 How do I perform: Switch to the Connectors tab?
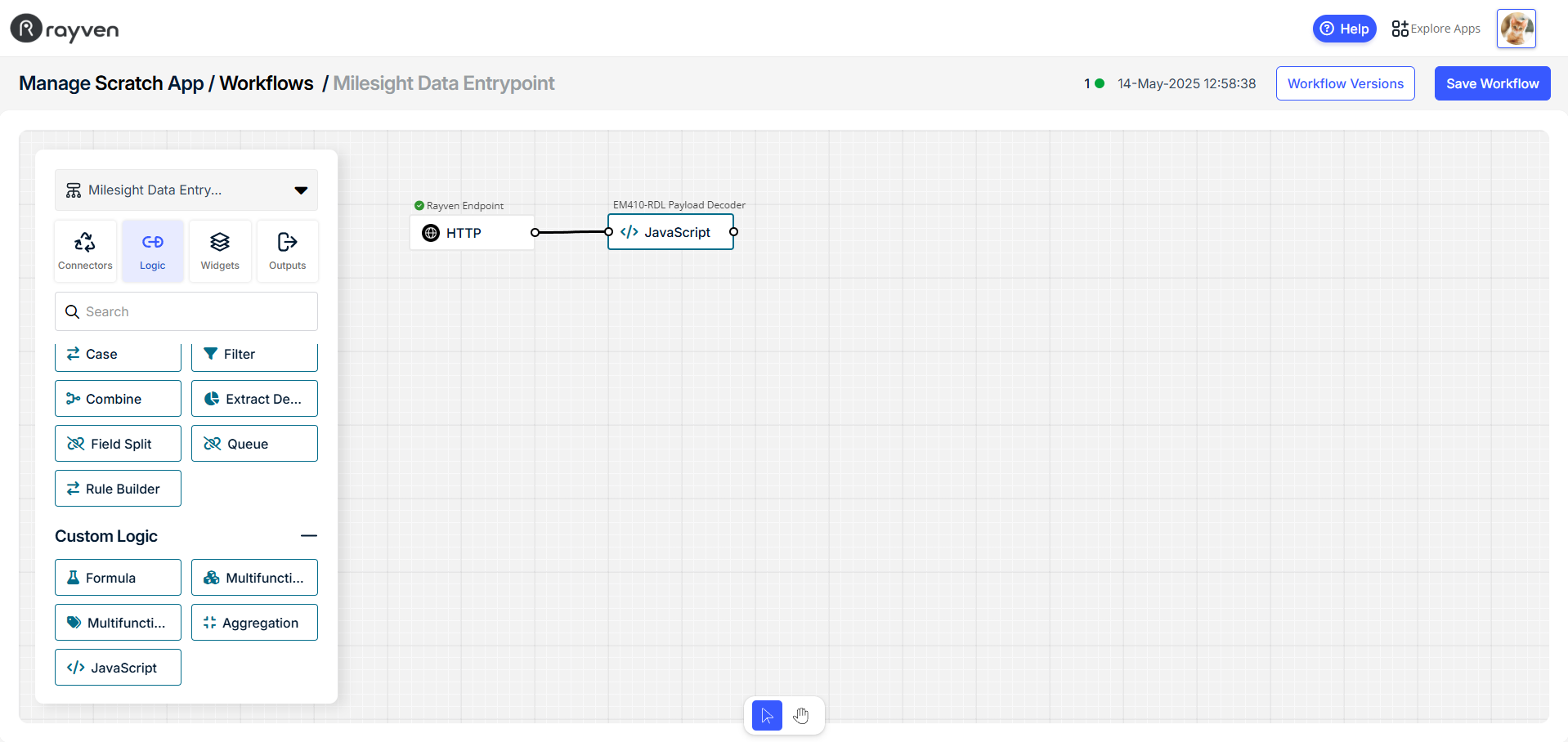click(85, 251)
